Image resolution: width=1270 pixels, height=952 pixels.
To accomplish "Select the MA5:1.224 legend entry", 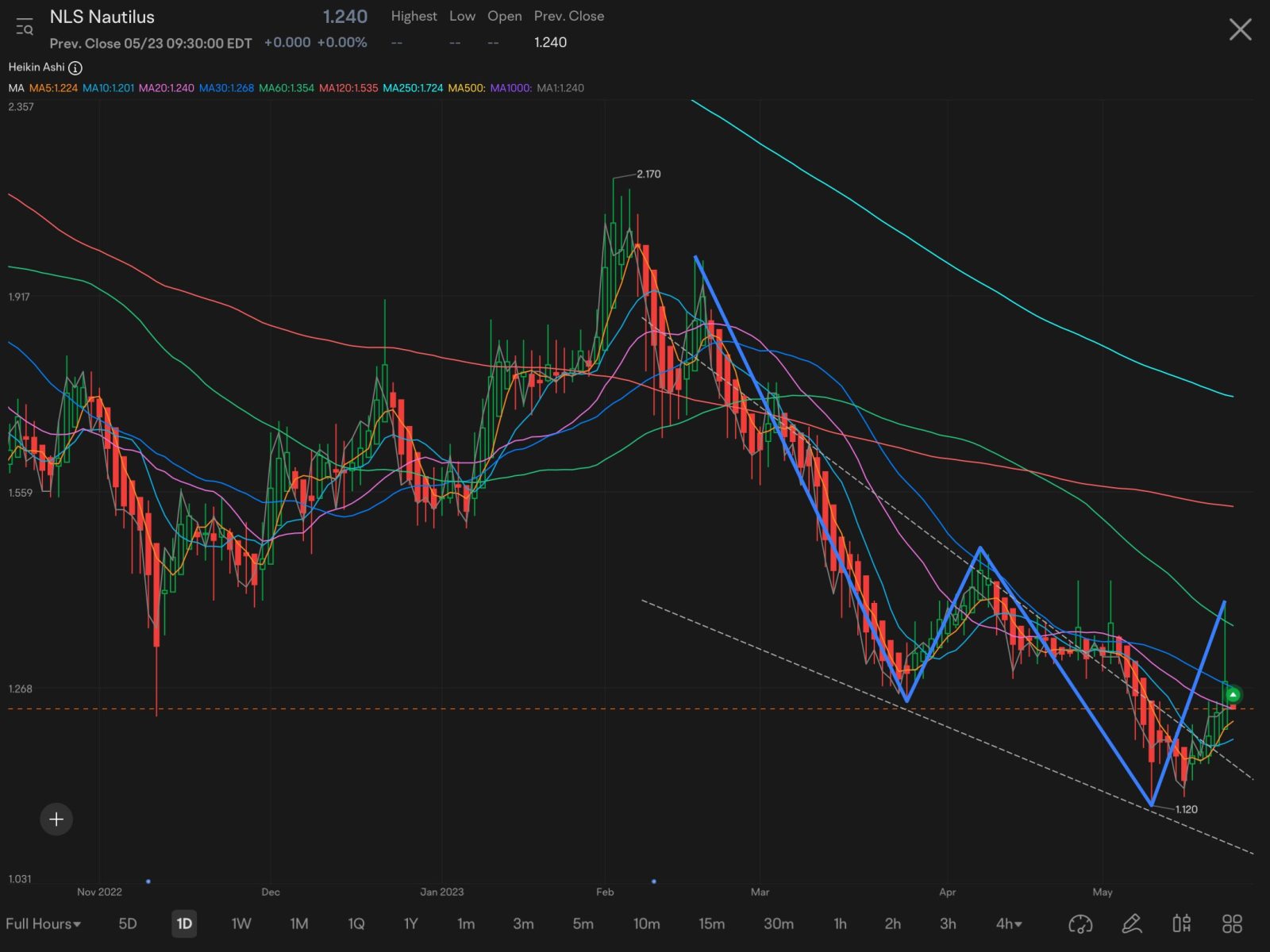I will pos(53,88).
